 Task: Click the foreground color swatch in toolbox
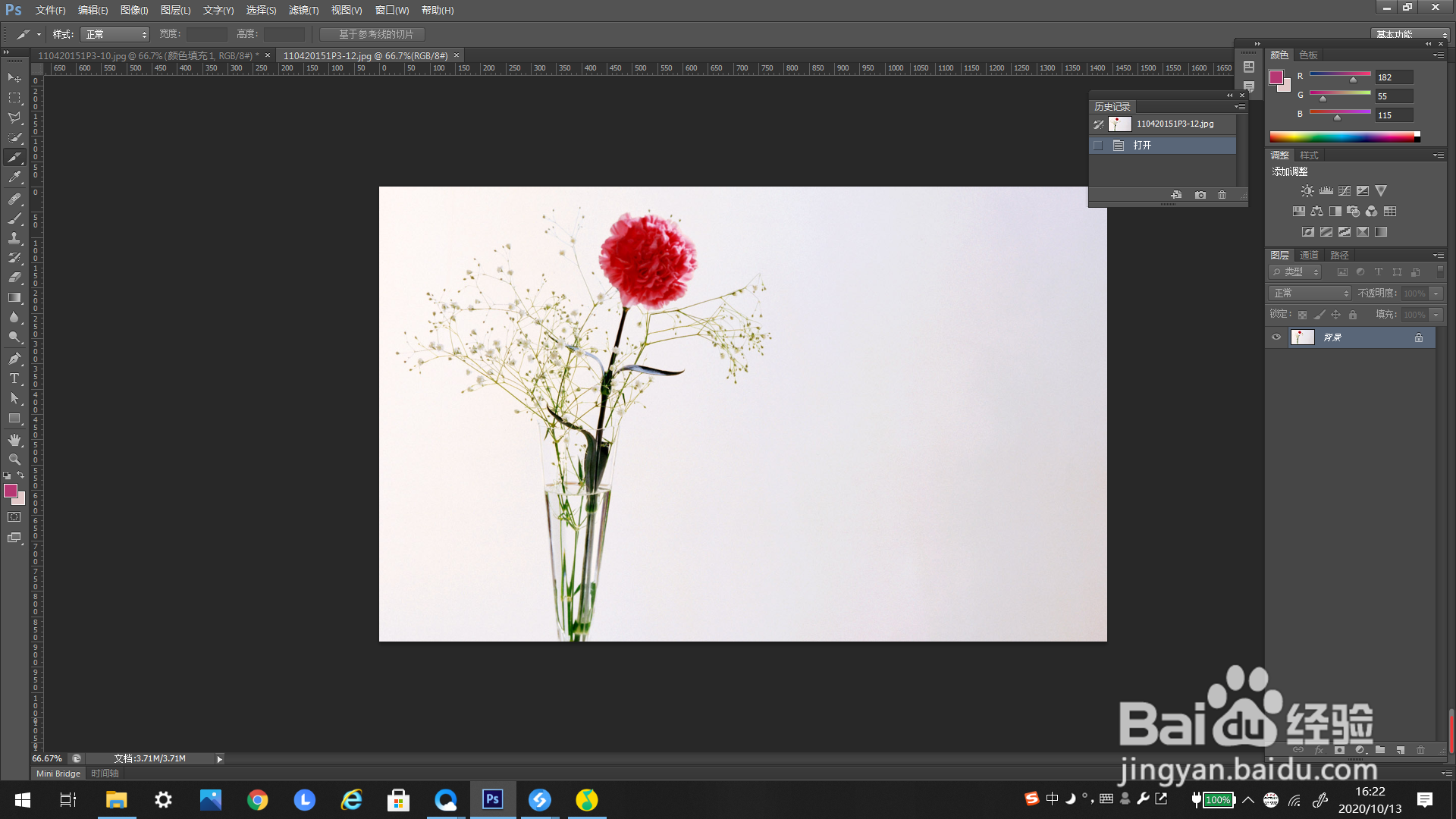(11, 491)
